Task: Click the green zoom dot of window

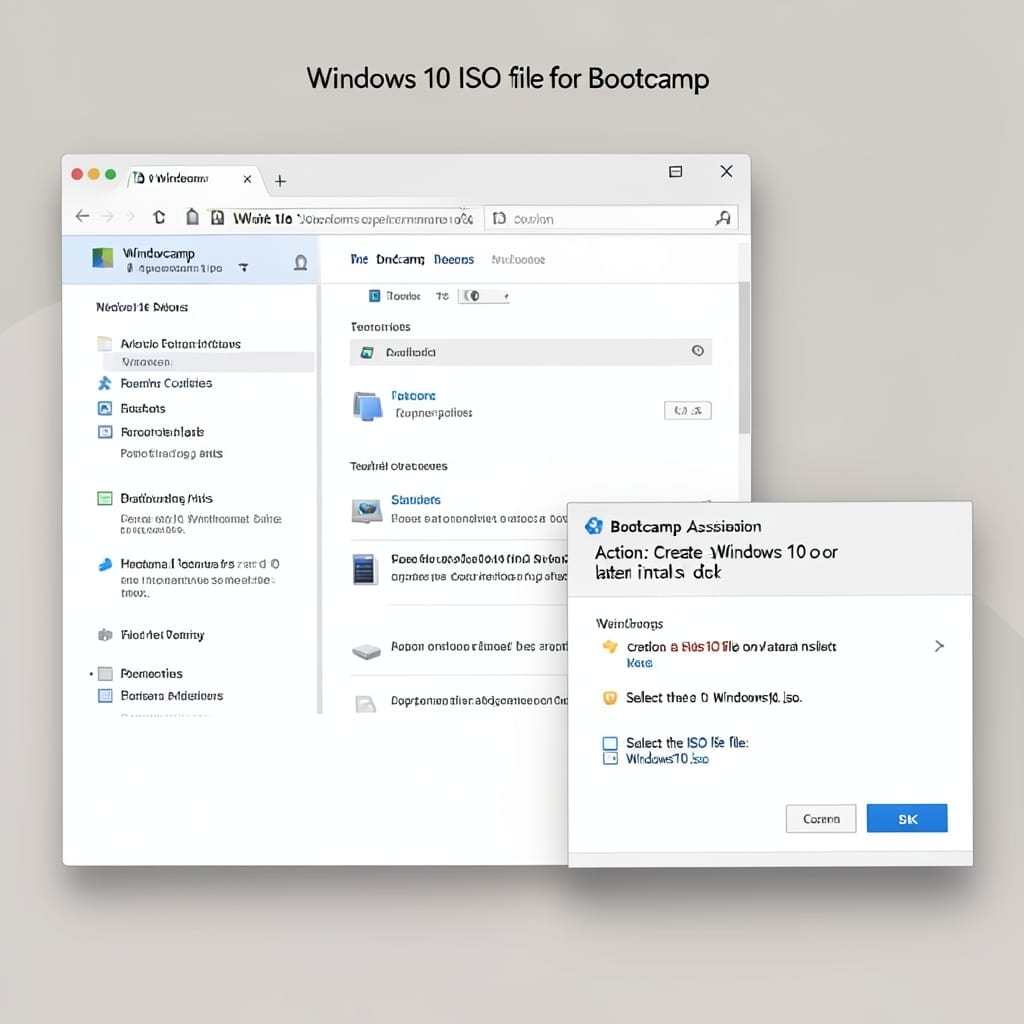Action: coord(110,174)
